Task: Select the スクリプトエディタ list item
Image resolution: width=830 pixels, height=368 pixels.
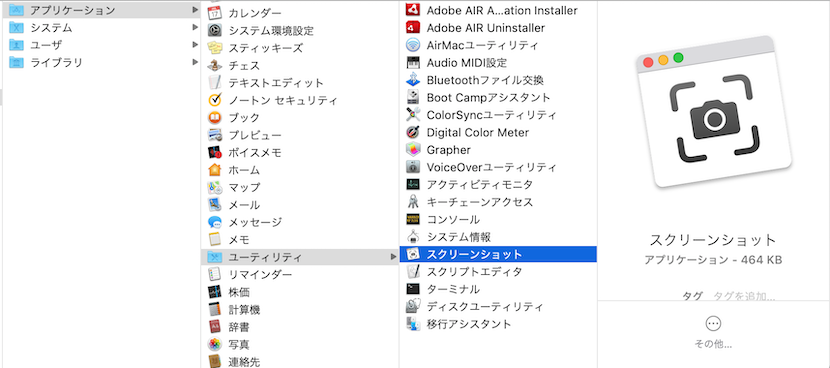Action: point(498,272)
